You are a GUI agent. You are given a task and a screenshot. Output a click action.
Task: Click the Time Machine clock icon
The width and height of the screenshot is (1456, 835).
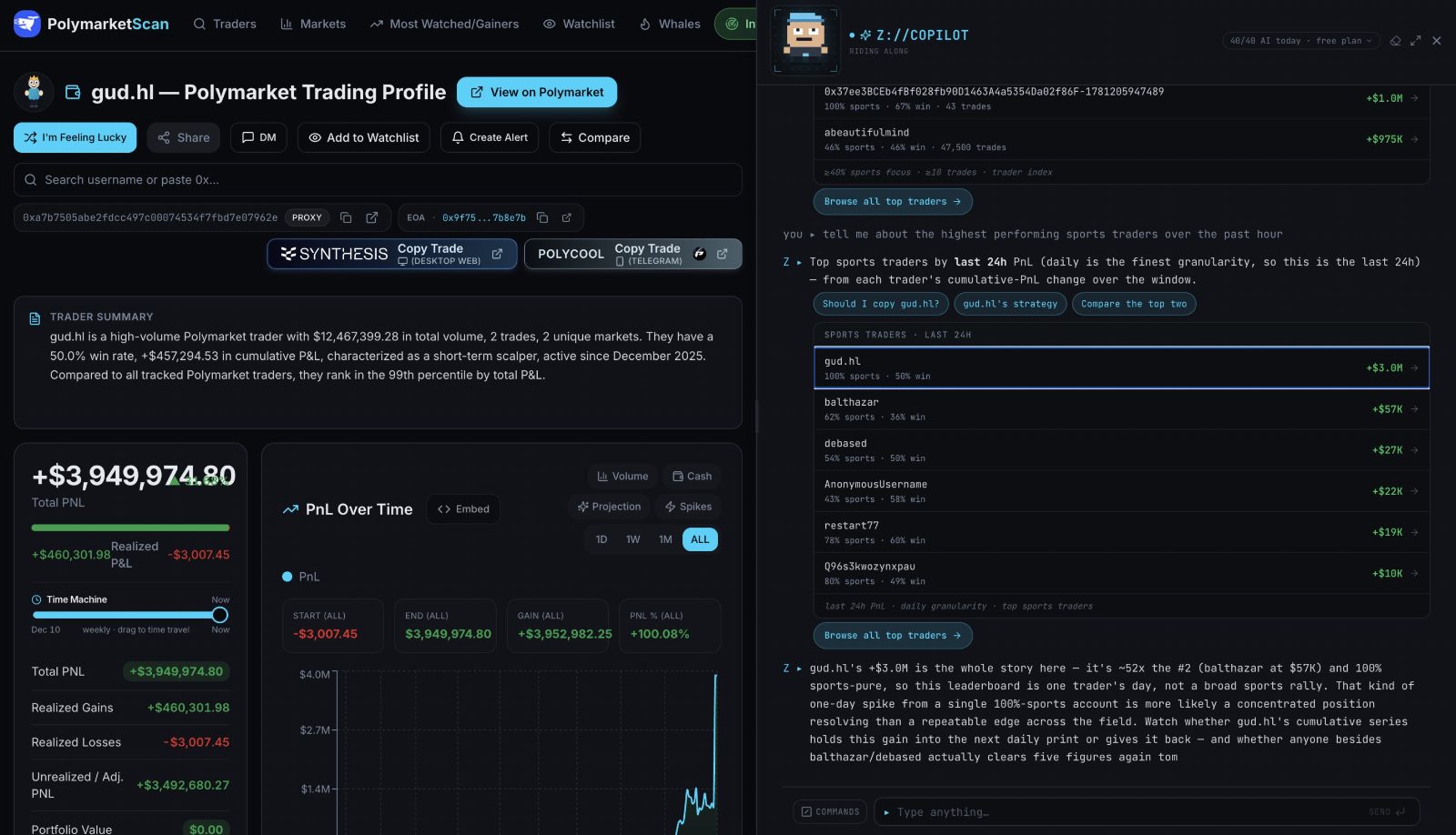coord(36,600)
